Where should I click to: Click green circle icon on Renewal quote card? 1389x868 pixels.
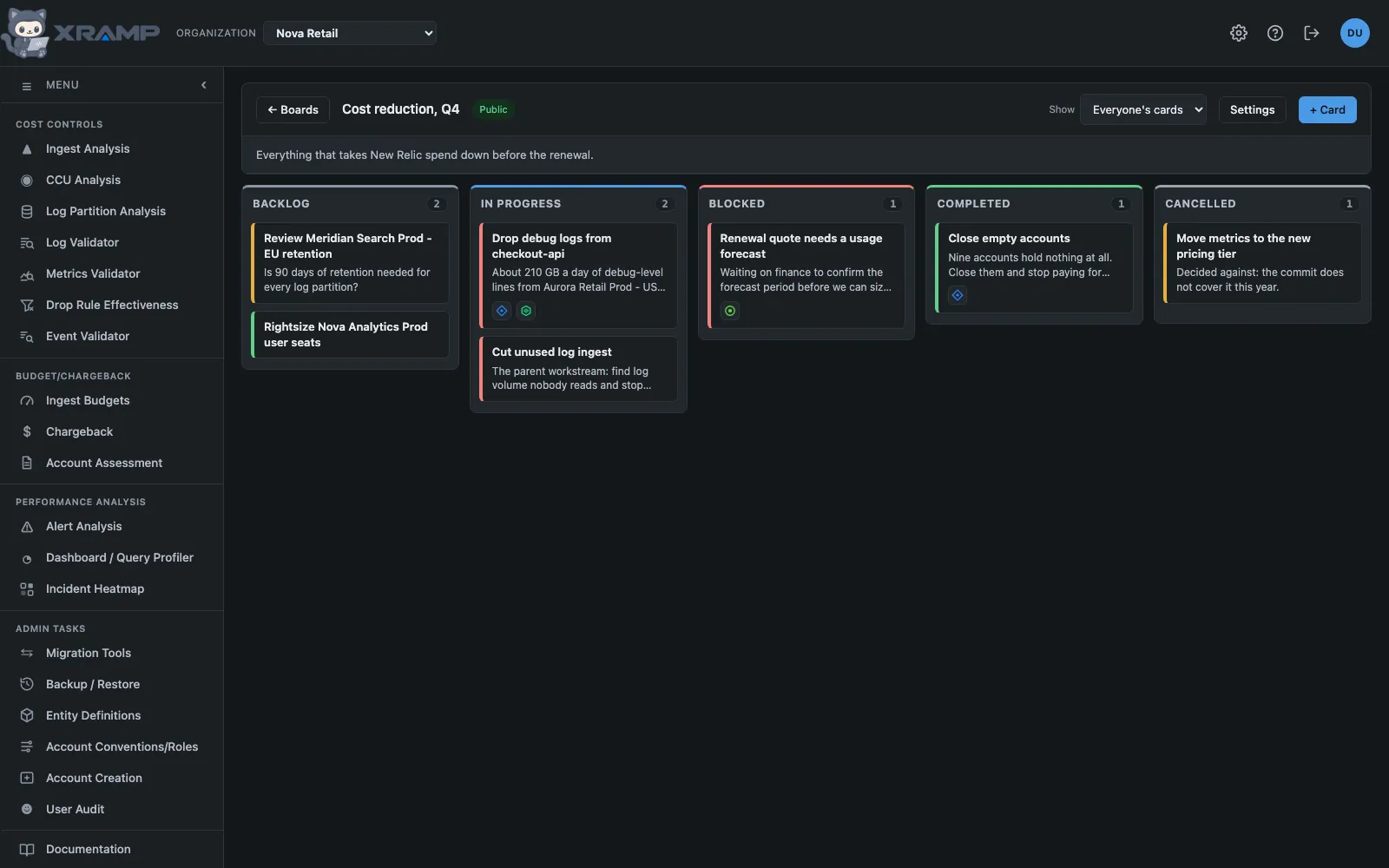pos(730,311)
